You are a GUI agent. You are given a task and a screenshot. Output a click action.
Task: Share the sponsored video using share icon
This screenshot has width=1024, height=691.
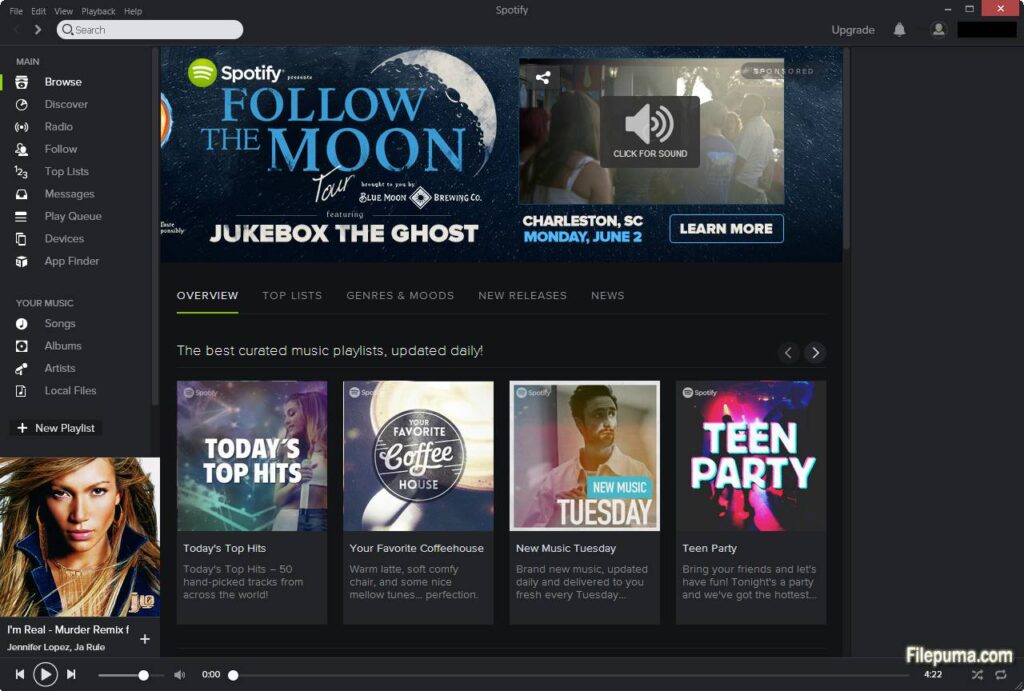click(x=542, y=77)
